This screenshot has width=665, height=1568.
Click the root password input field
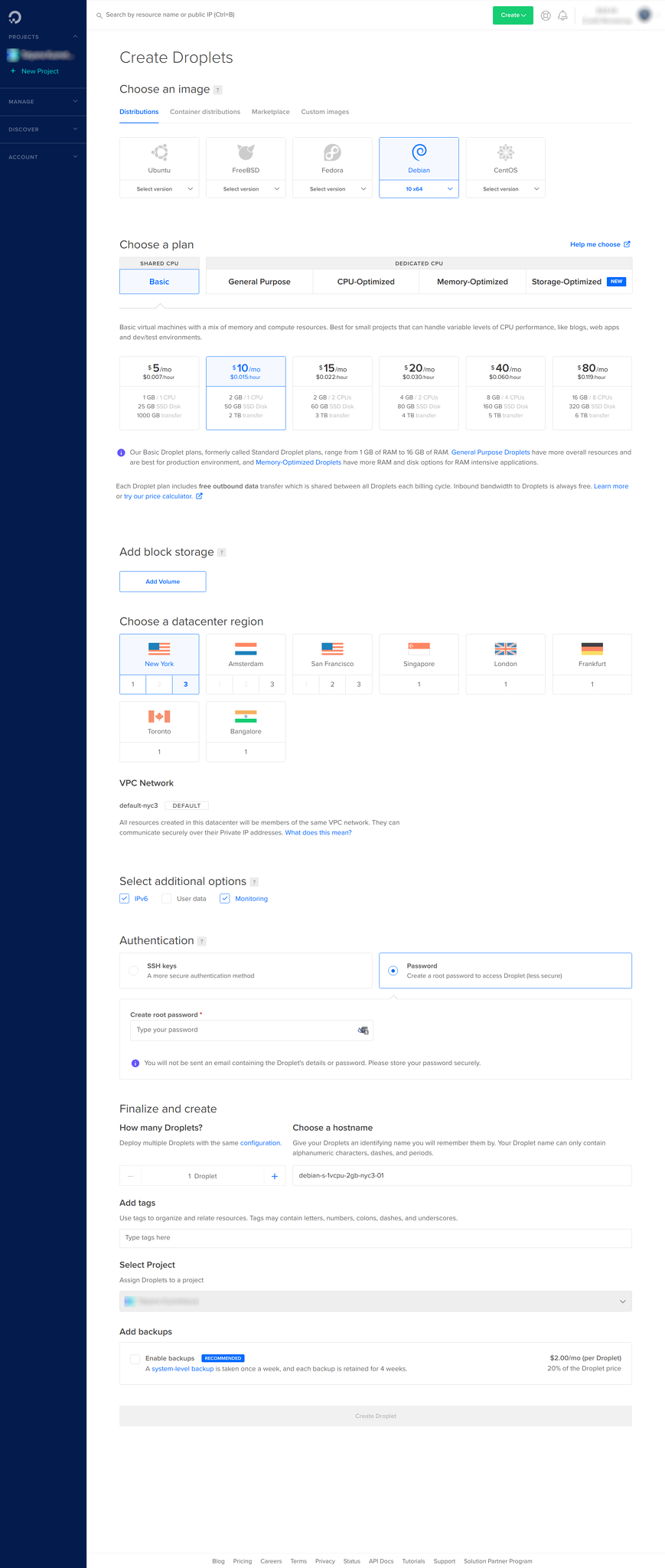(251, 1031)
